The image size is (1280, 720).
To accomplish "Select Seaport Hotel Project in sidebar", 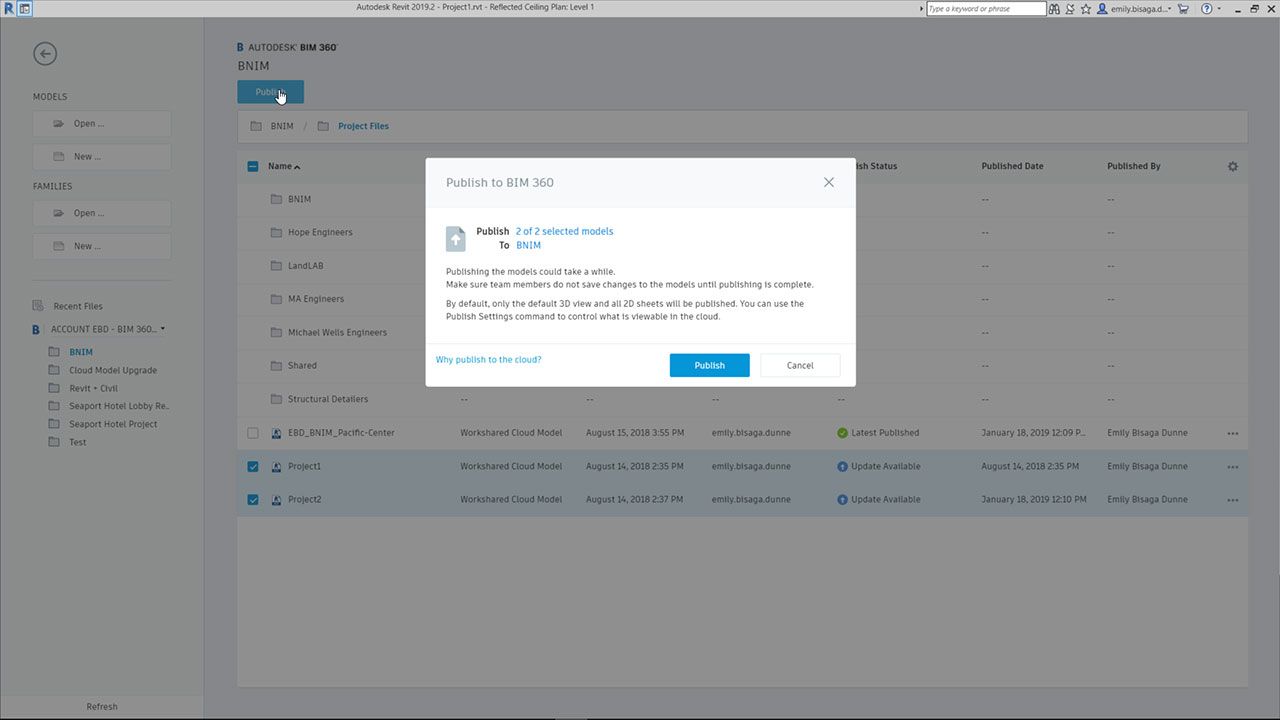I will pos(113,424).
